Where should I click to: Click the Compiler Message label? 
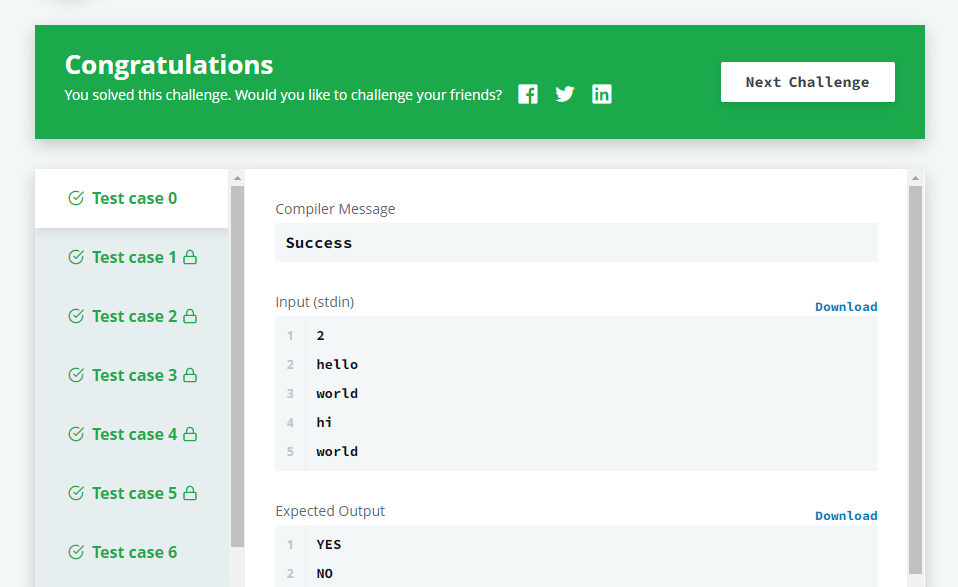[335, 209]
